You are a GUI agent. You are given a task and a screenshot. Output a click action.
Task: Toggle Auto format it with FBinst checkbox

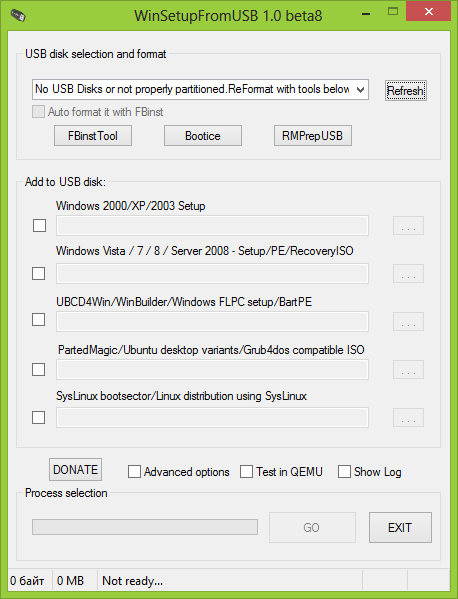click(x=38, y=112)
